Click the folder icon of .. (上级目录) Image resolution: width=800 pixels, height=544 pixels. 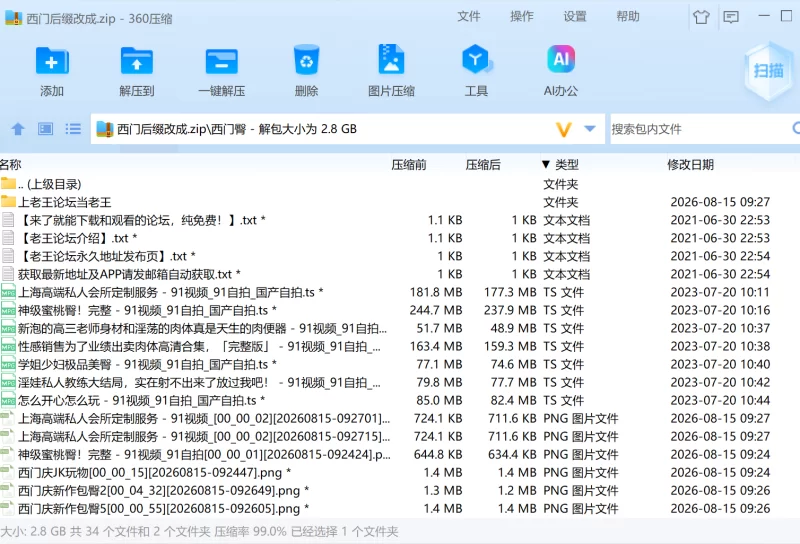coord(8,183)
